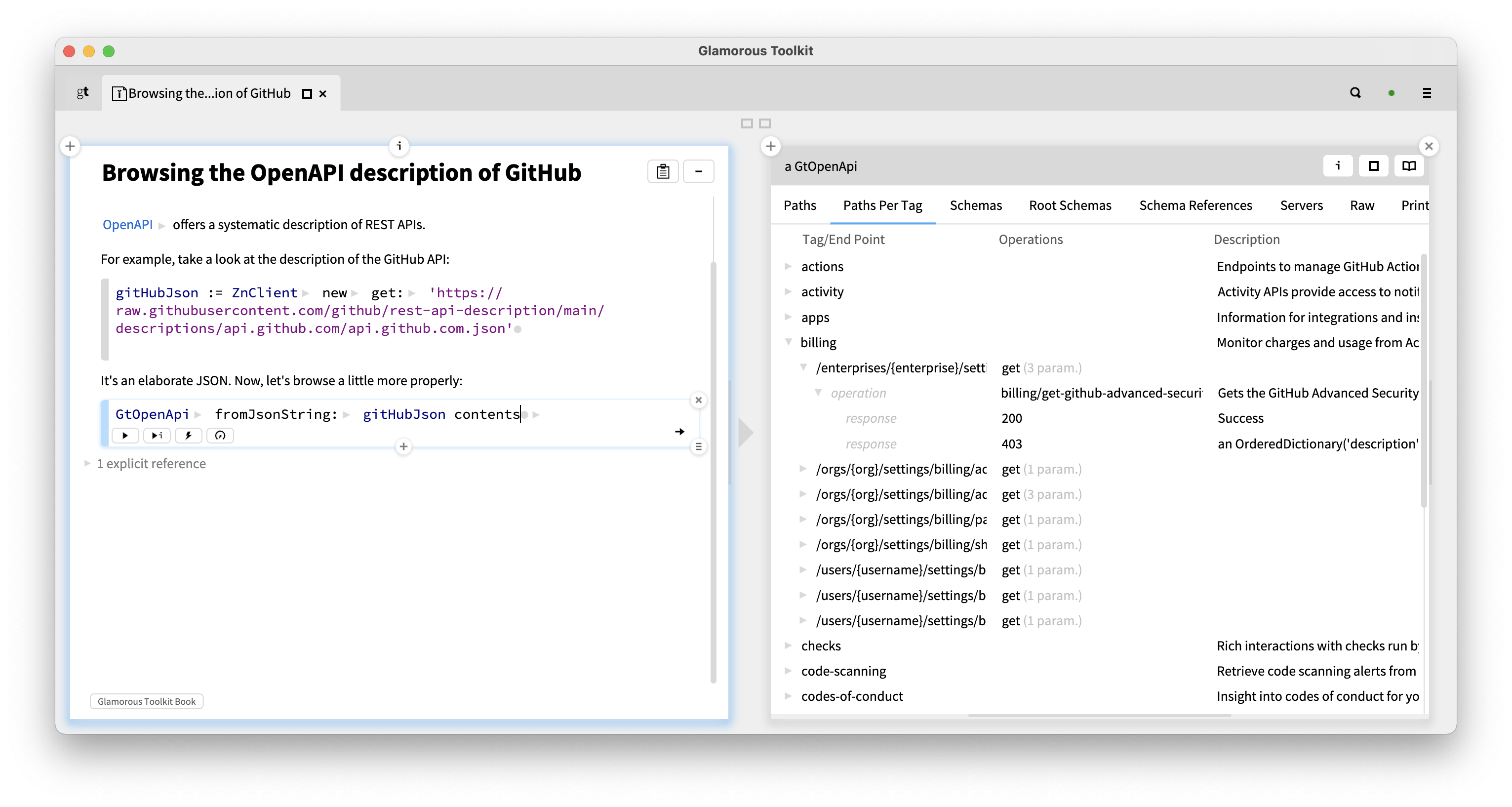Collapse the billing tag section
The image size is (1512, 807).
pyautogui.click(x=788, y=342)
